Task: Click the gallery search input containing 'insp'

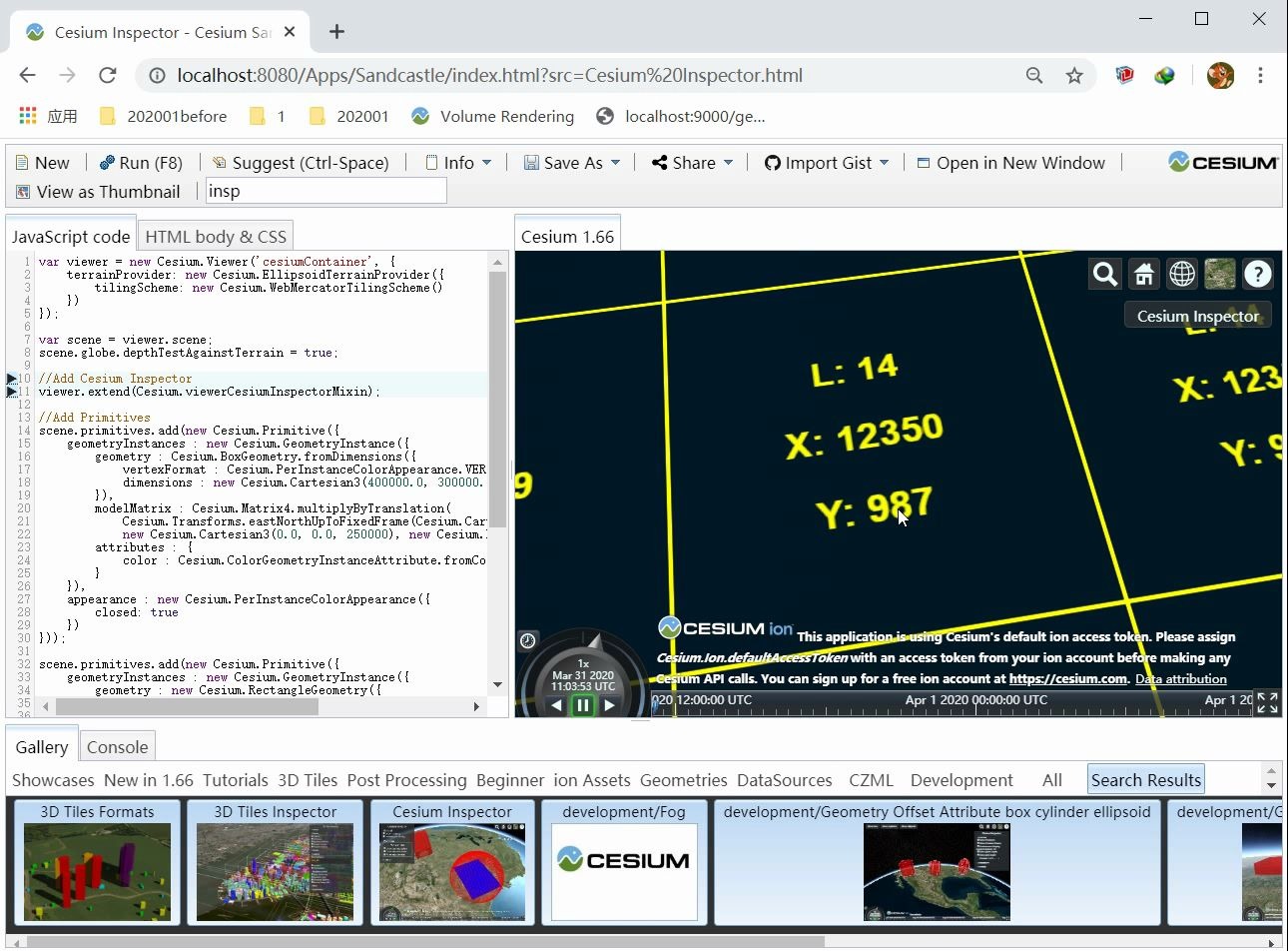Action: [x=326, y=191]
